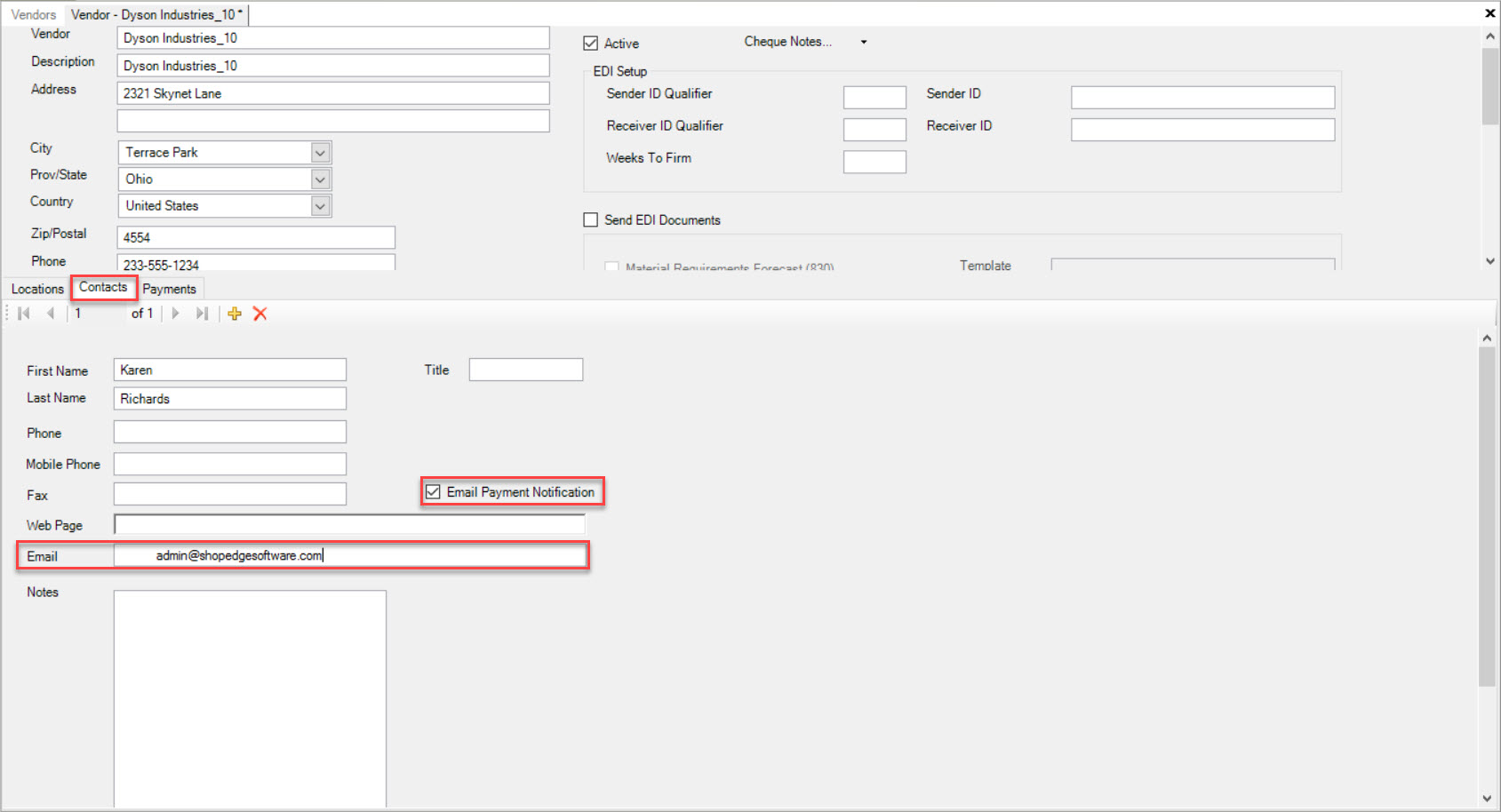Image resolution: width=1501 pixels, height=812 pixels.
Task: Click the upper panel scroll down arrow
Action: pos(1490,261)
